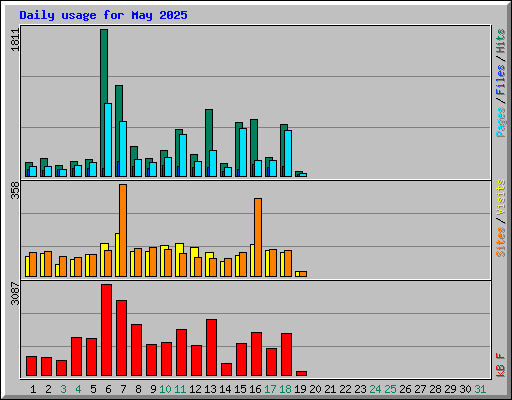
Task: Click day 21 on the x-axis
Action: pyautogui.click(x=330, y=389)
